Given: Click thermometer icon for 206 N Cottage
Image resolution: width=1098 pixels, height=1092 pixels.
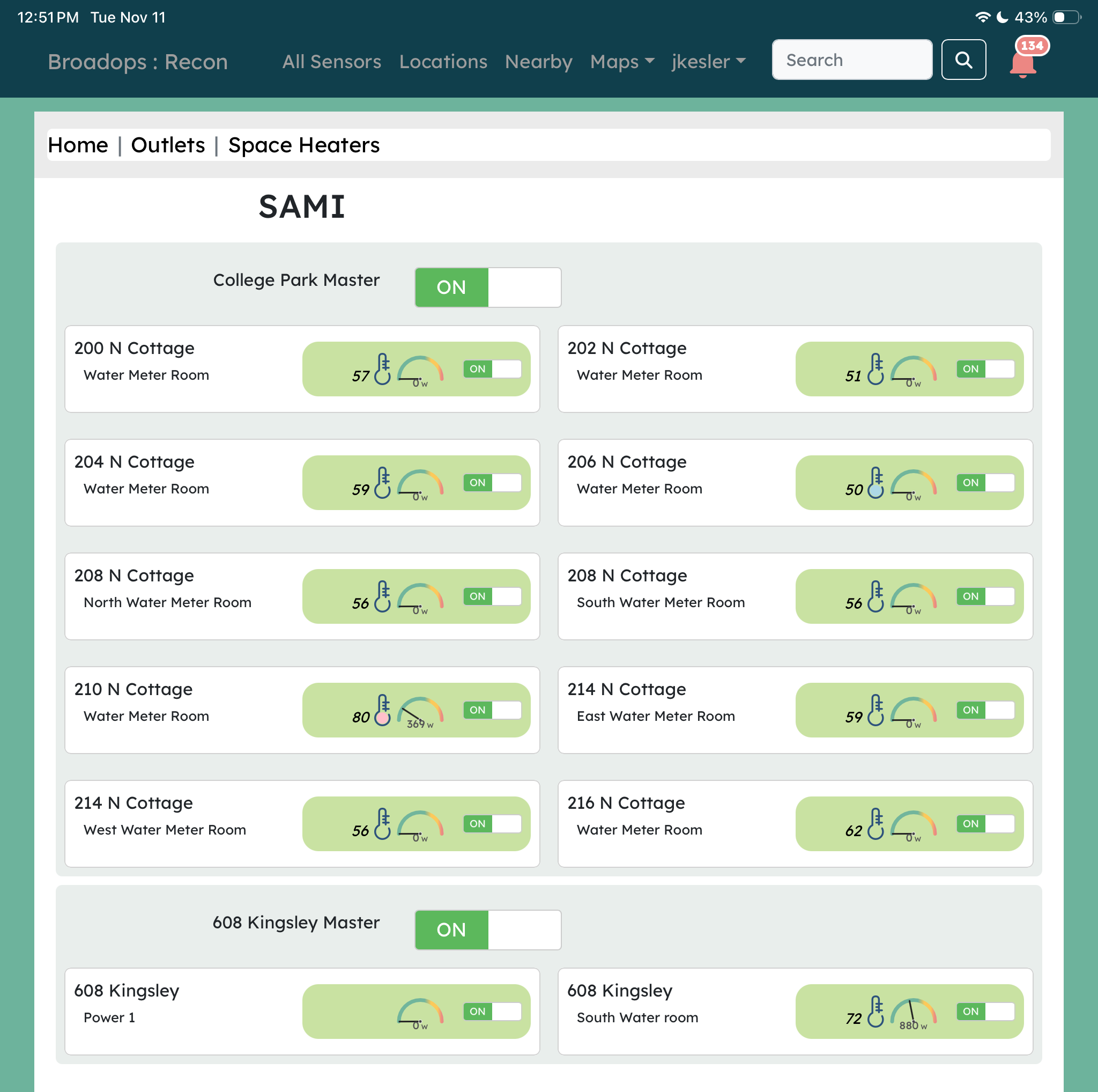Looking at the screenshot, I should pyautogui.click(x=876, y=482).
